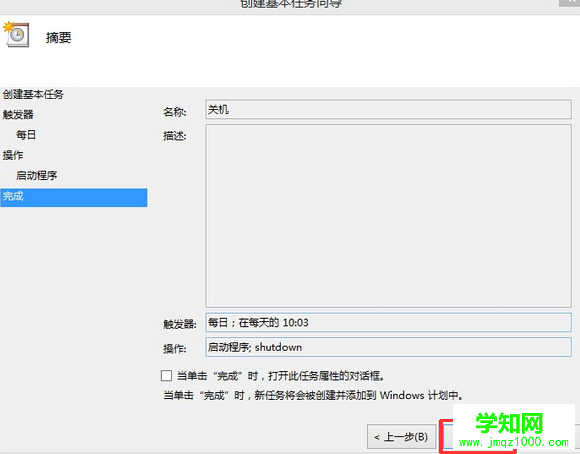Enable opening task properties dialog checkbox
The image size is (580, 454).
[x=166, y=376]
